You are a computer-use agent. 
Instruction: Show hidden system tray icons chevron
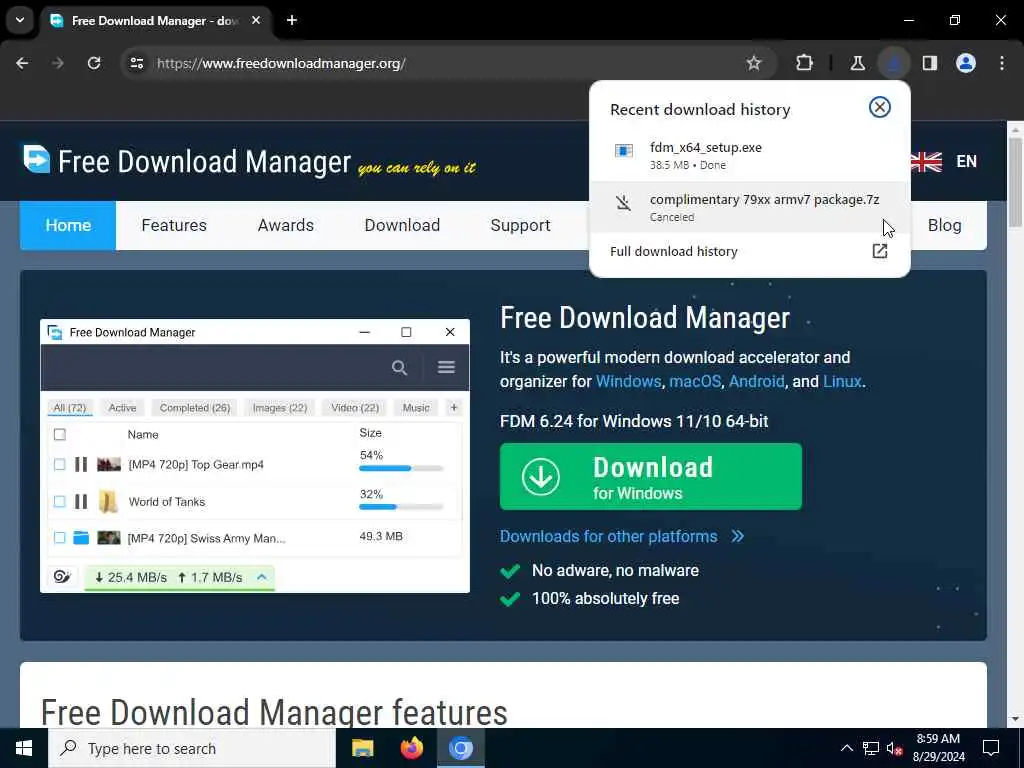point(846,748)
